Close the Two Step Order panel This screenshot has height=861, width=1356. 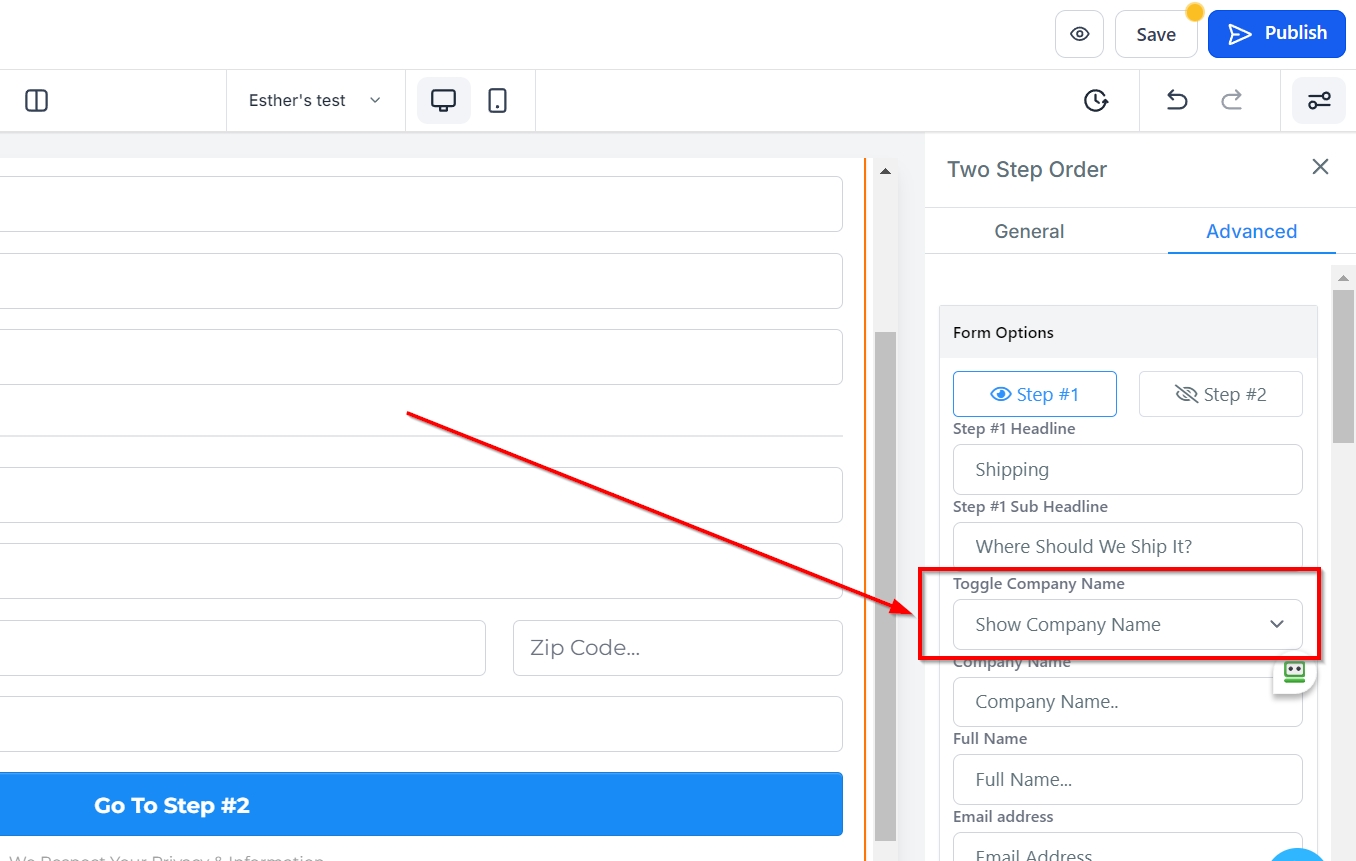(1320, 167)
